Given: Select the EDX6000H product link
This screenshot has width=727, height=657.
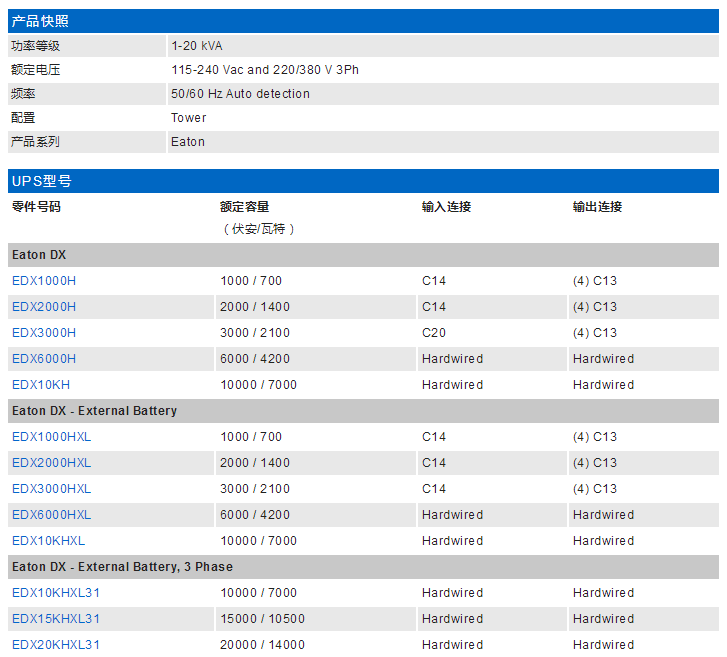Looking at the screenshot, I should coord(44,359).
